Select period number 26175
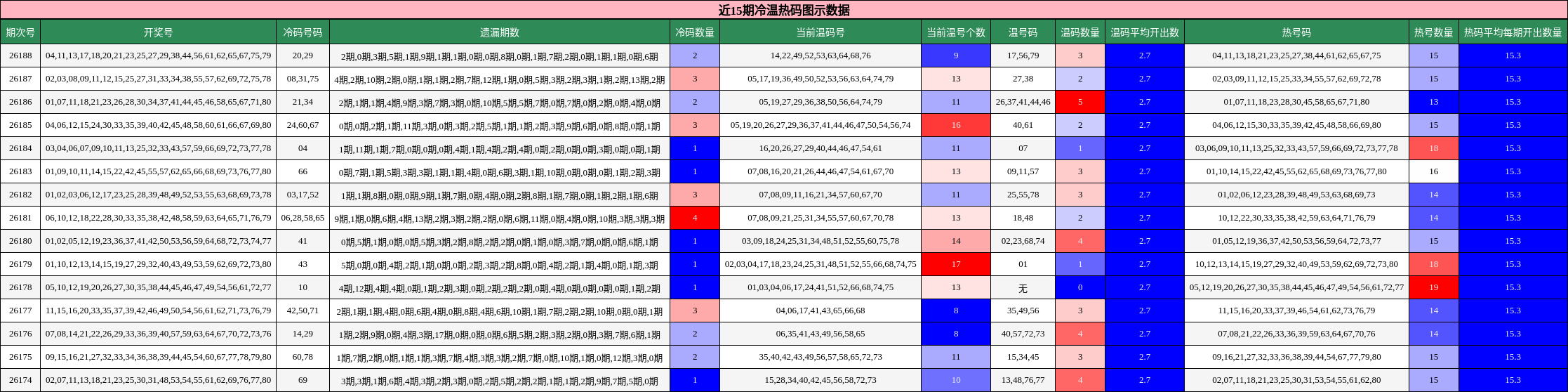1568x392 pixels. pyautogui.click(x=20, y=357)
